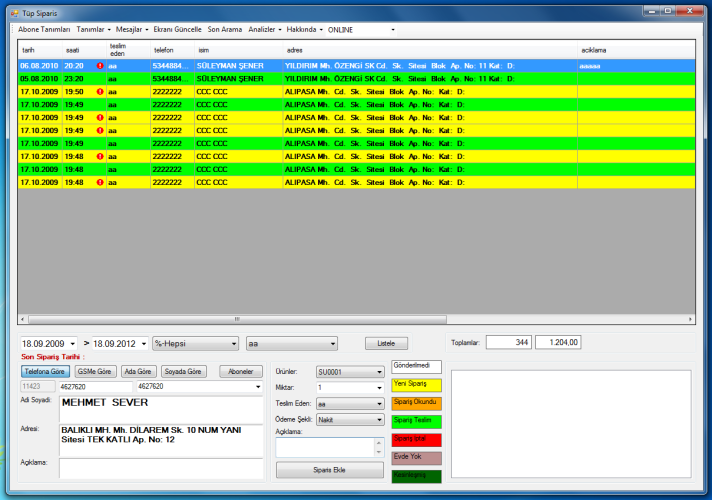The height and width of the screenshot is (500, 712).
Task: Expand the 'aa' filter dropdown beside Listele
Action: coord(333,344)
